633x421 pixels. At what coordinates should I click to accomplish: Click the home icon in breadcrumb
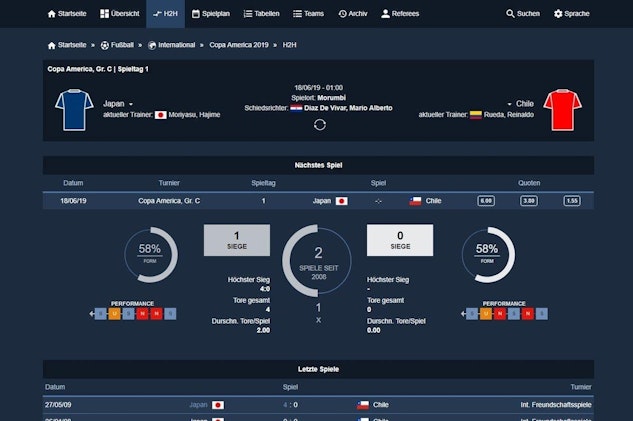click(51, 45)
